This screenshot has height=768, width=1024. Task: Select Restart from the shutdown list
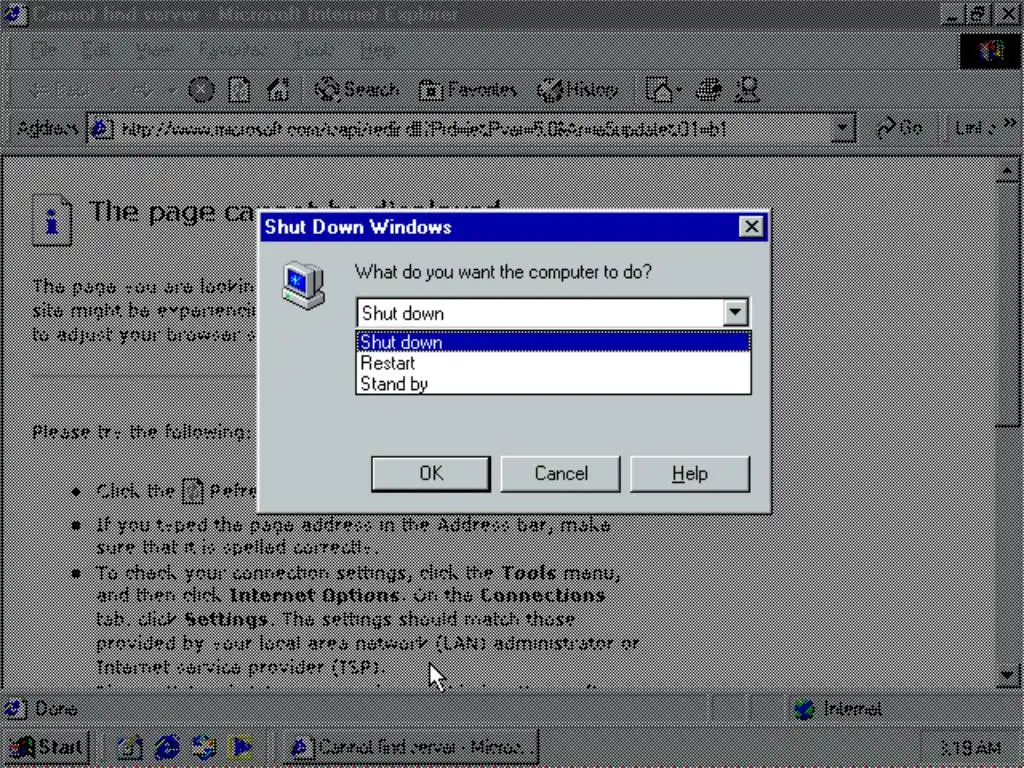(553, 363)
